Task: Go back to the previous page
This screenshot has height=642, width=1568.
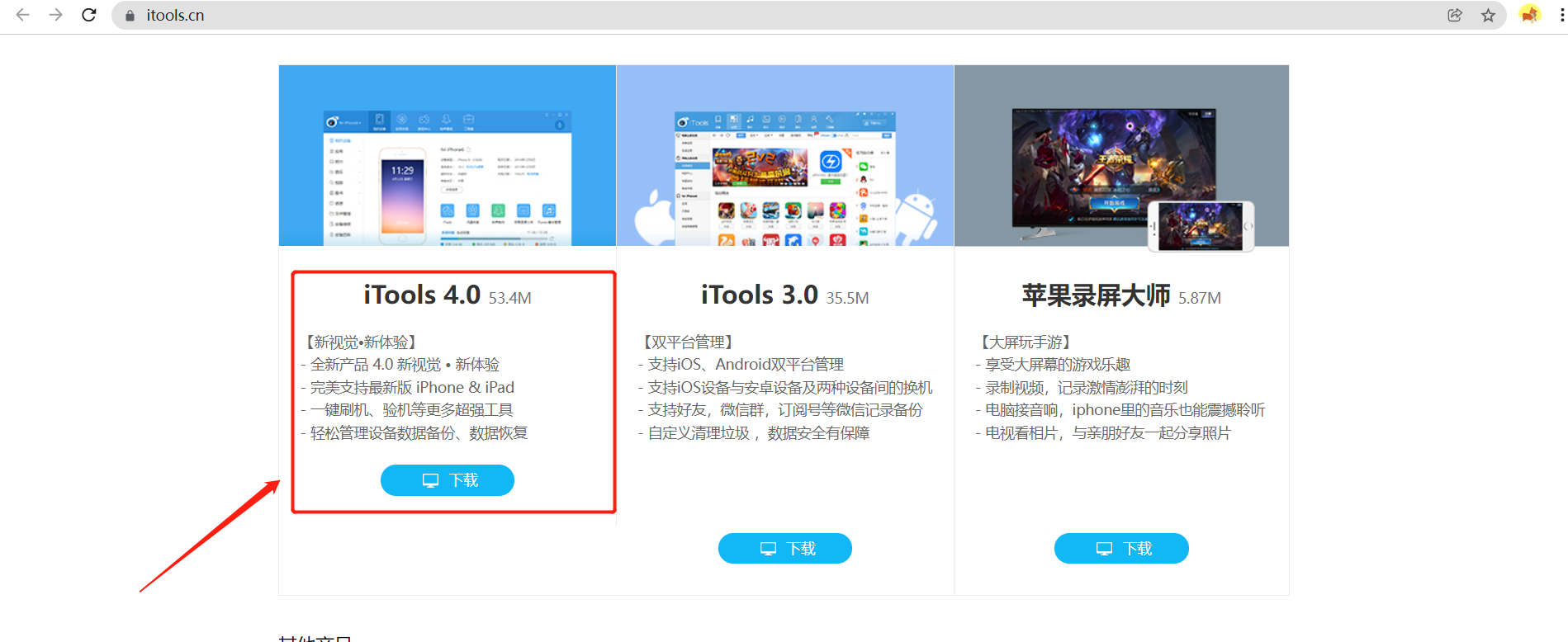Action: click(x=22, y=15)
